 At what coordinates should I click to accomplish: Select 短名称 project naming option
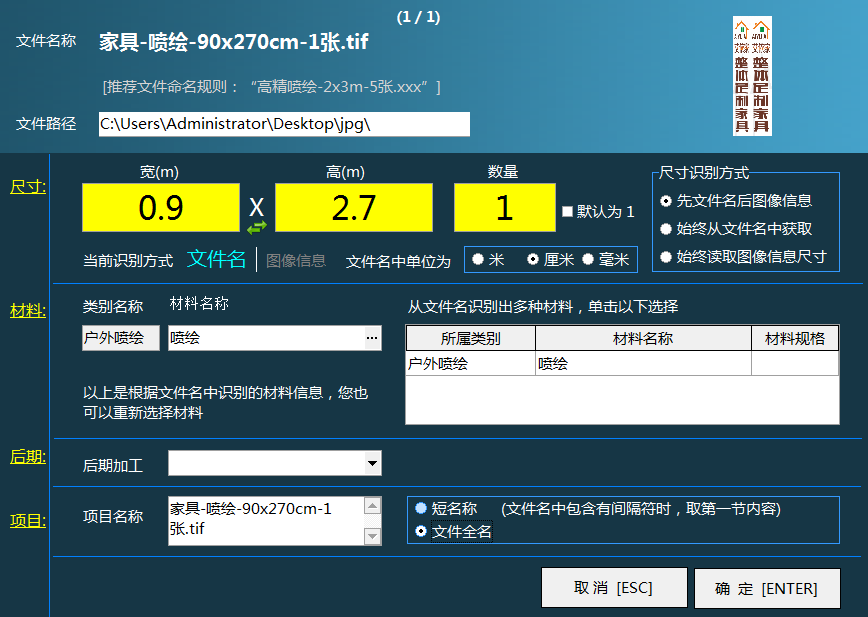pyautogui.click(x=421, y=508)
